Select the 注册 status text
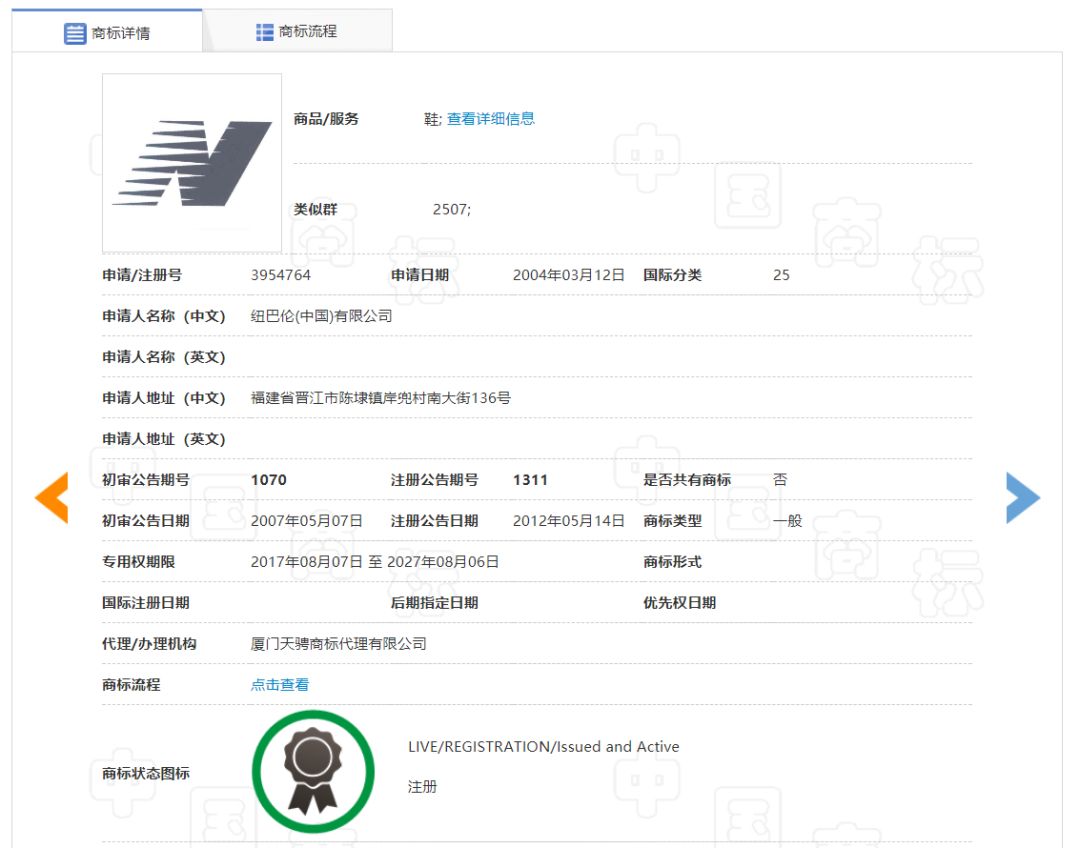The height and width of the screenshot is (848, 1080). click(422, 787)
